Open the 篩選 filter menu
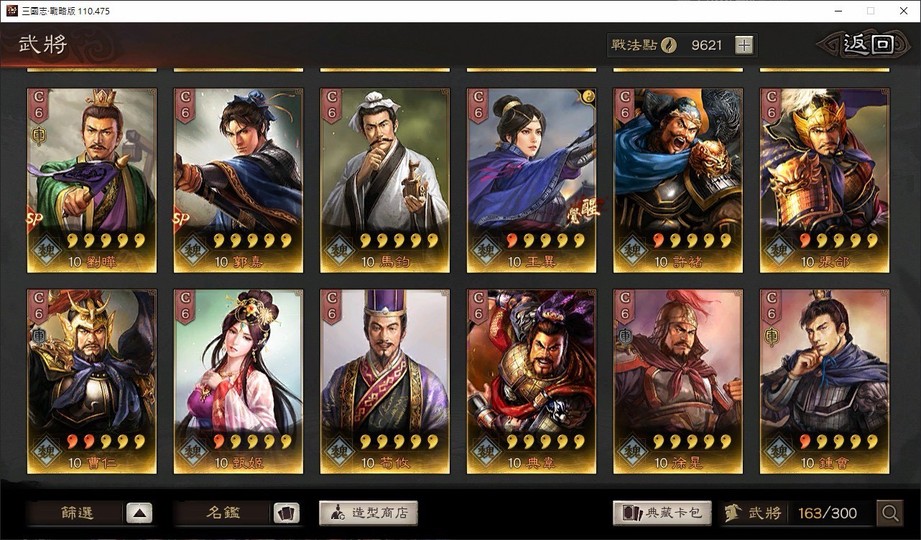 point(77,513)
